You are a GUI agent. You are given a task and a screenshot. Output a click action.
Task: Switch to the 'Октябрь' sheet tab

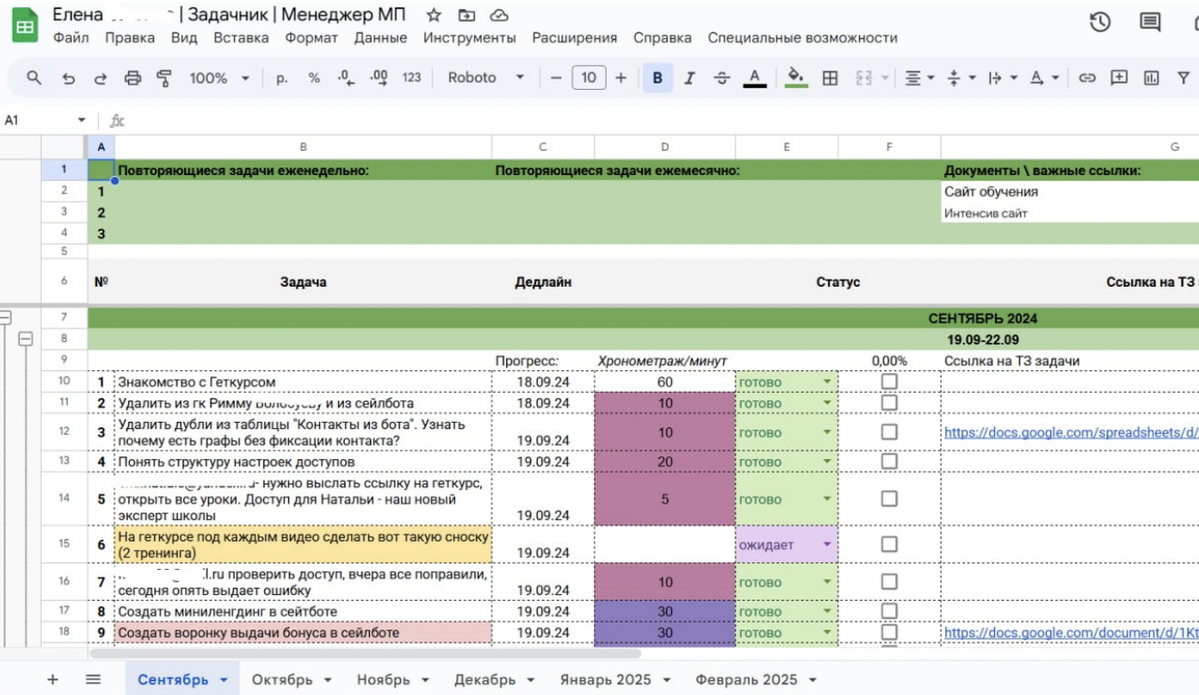[291, 680]
